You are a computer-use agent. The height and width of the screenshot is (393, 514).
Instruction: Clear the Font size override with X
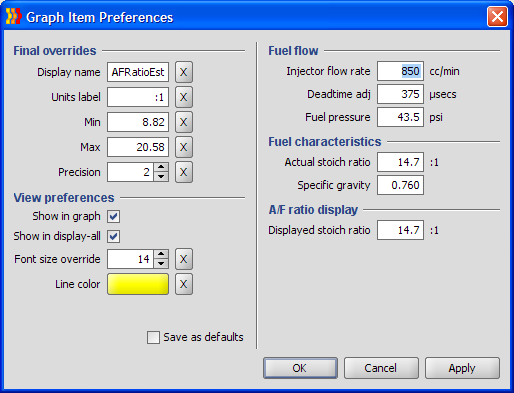(184, 259)
